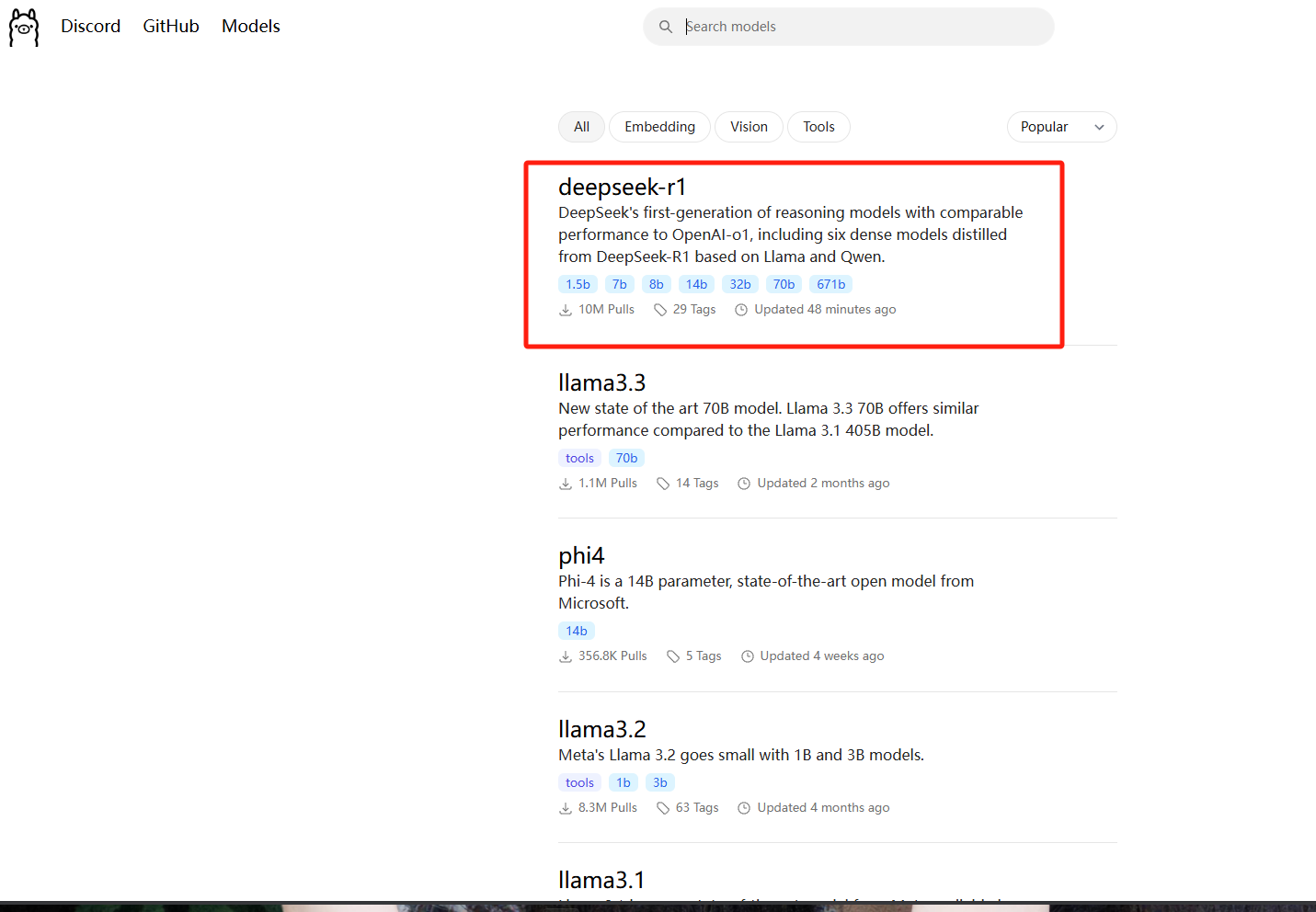This screenshot has width=1316, height=912.
Task: Click the 1.5b size tag on deepseek-r1
Action: [578, 284]
